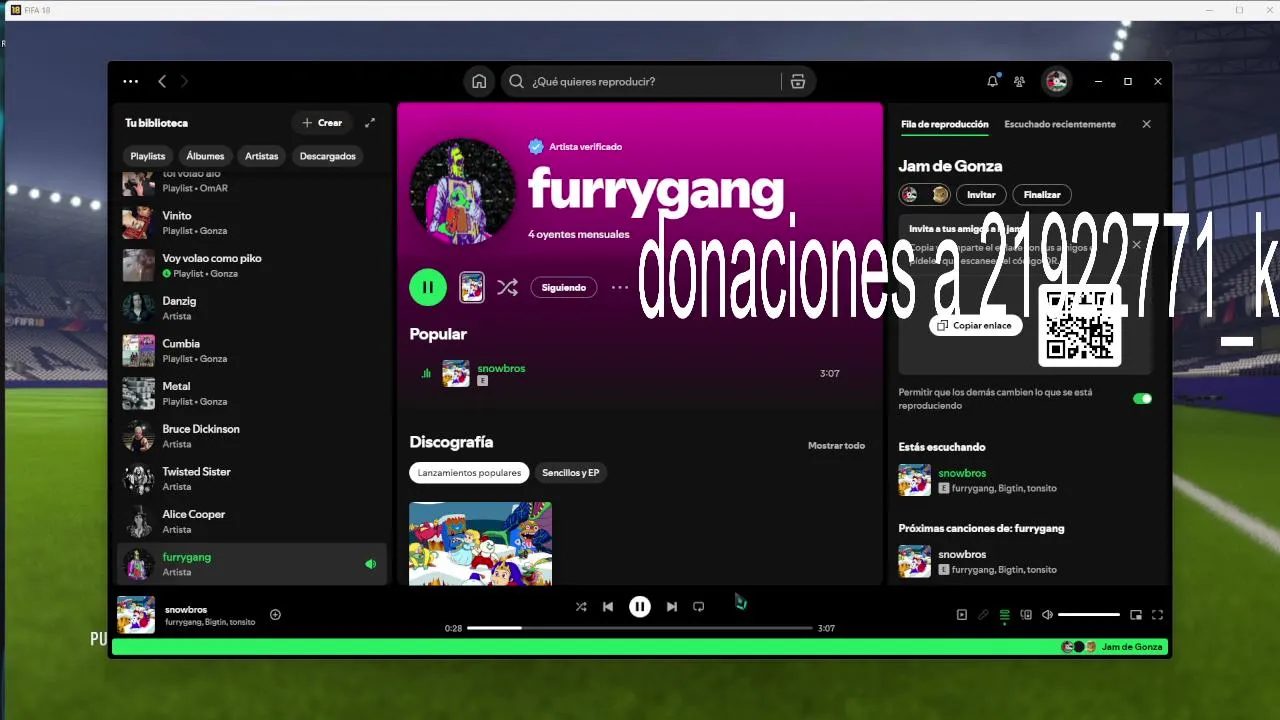Image resolution: width=1280 pixels, height=720 pixels.
Task: Select furrygang in library list
Action: pyautogui.click(x=252, y=564)
